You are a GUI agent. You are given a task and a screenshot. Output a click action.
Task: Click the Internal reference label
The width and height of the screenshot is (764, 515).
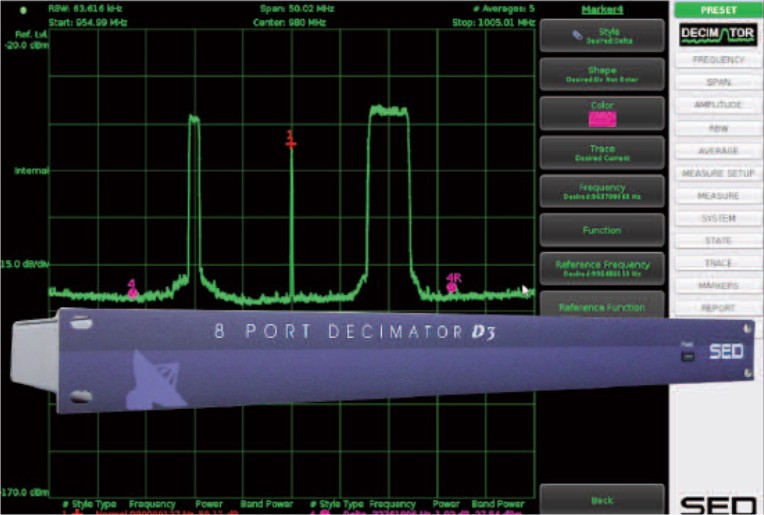(x=31, y=171)
